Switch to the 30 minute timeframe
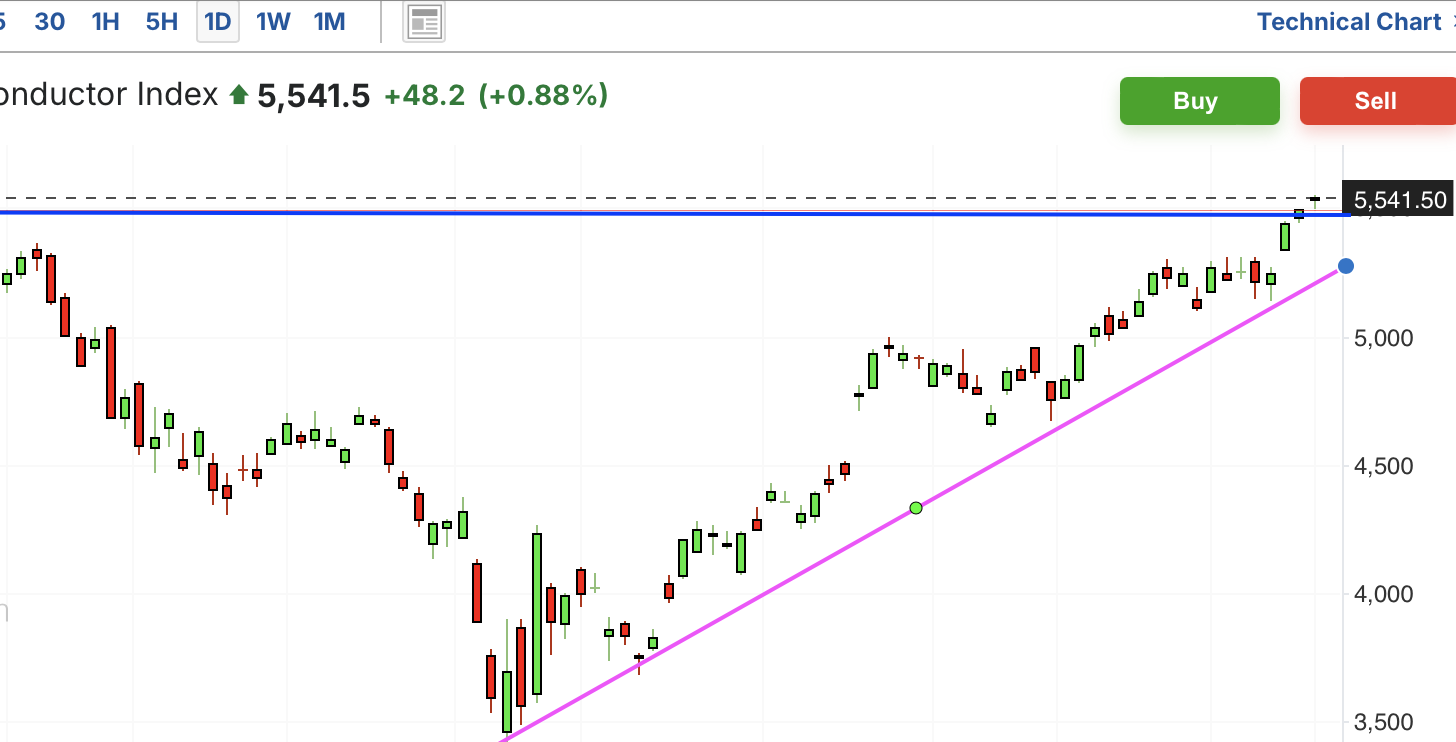The height and width of the screenshot is (742, 1456). (x=50, y=22)
